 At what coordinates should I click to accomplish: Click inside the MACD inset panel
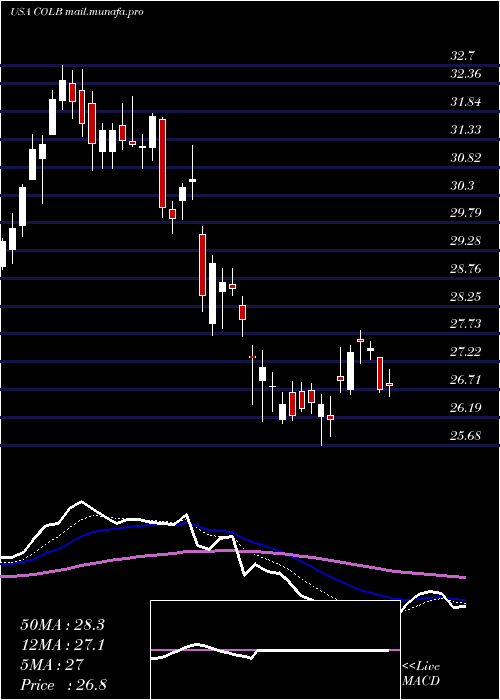pos(275,650)
